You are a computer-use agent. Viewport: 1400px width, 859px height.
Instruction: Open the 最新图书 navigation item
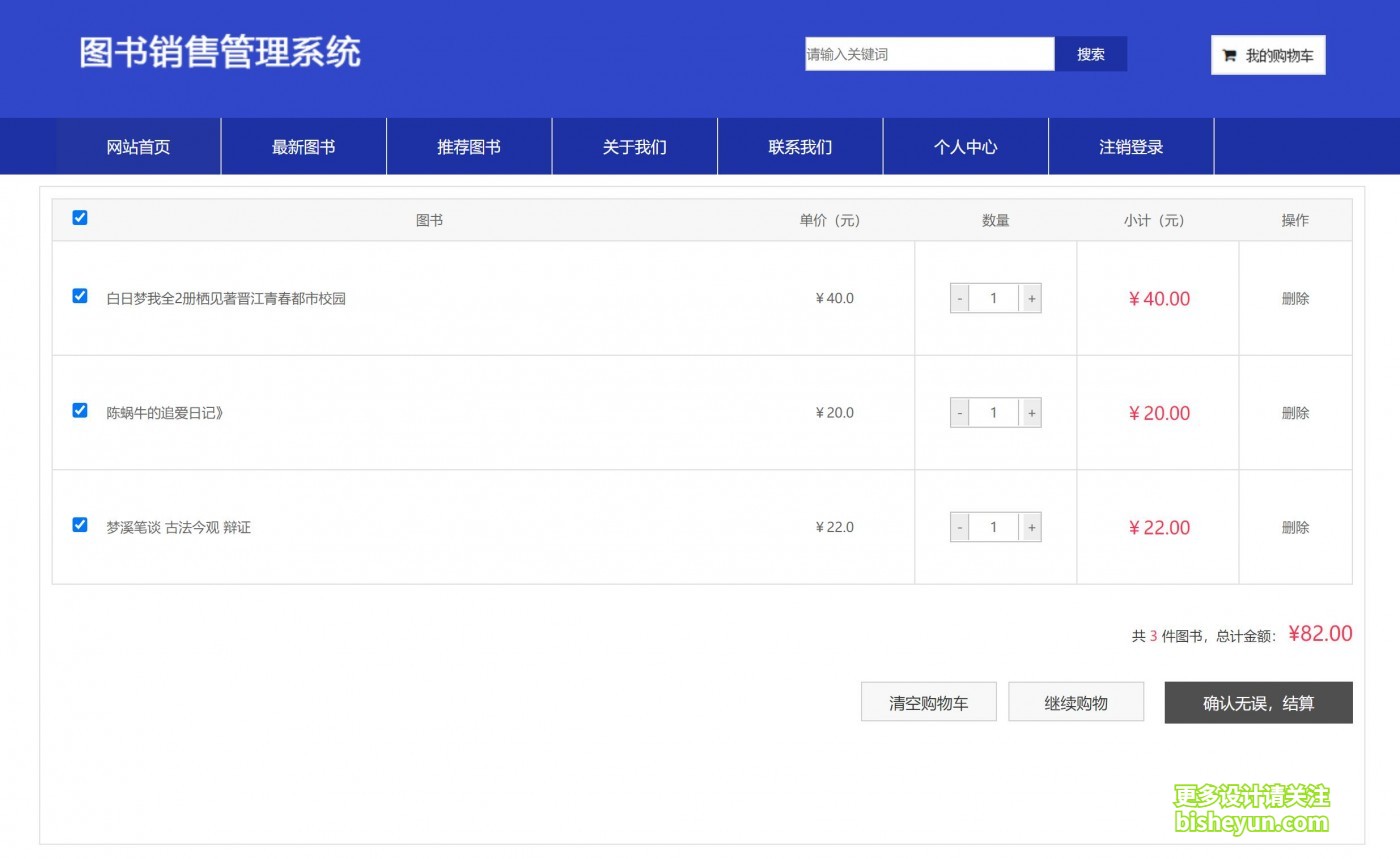[x=303, y=147]
